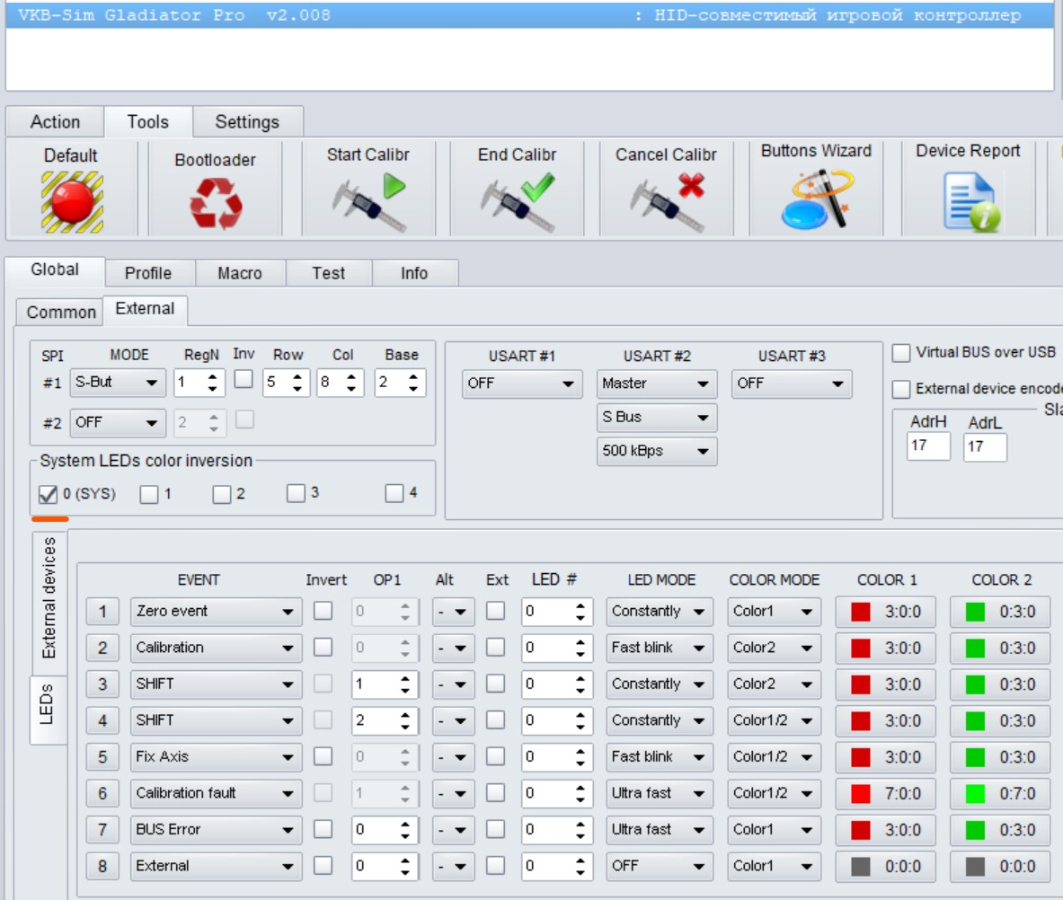
Task: Open the Calibration fault event dropdown
Action: tap(216, 794)
